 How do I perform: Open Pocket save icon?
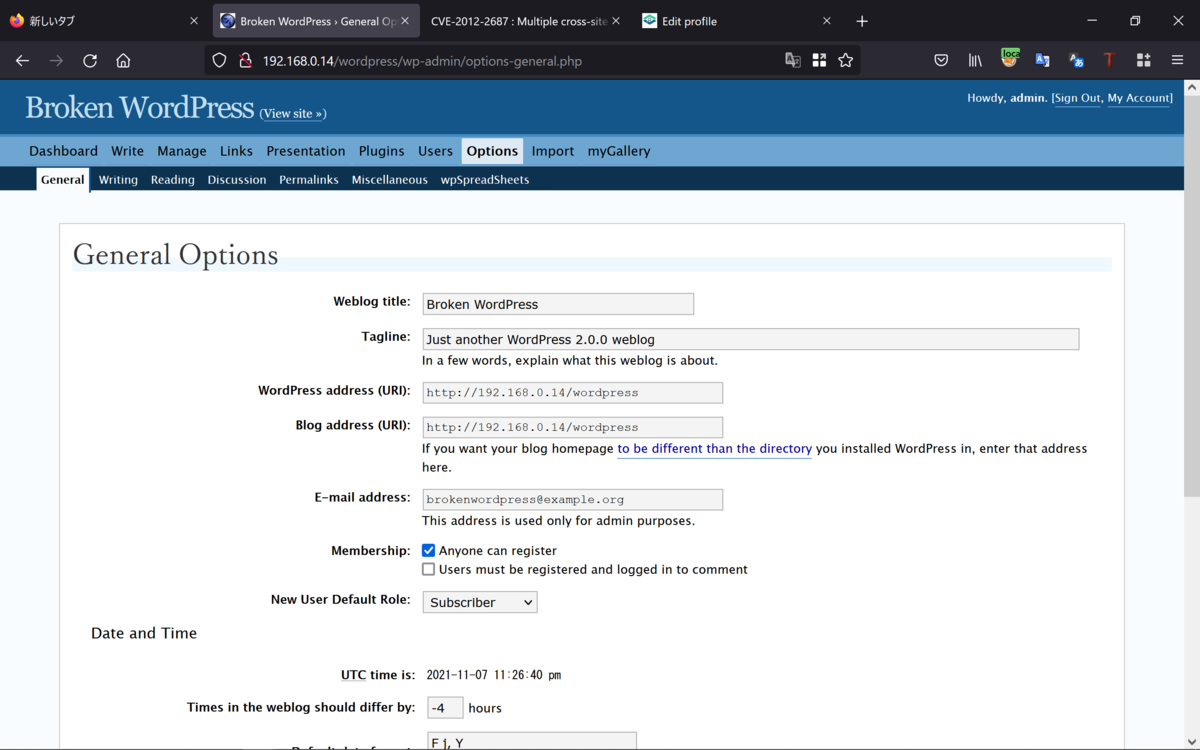point(941,61)
